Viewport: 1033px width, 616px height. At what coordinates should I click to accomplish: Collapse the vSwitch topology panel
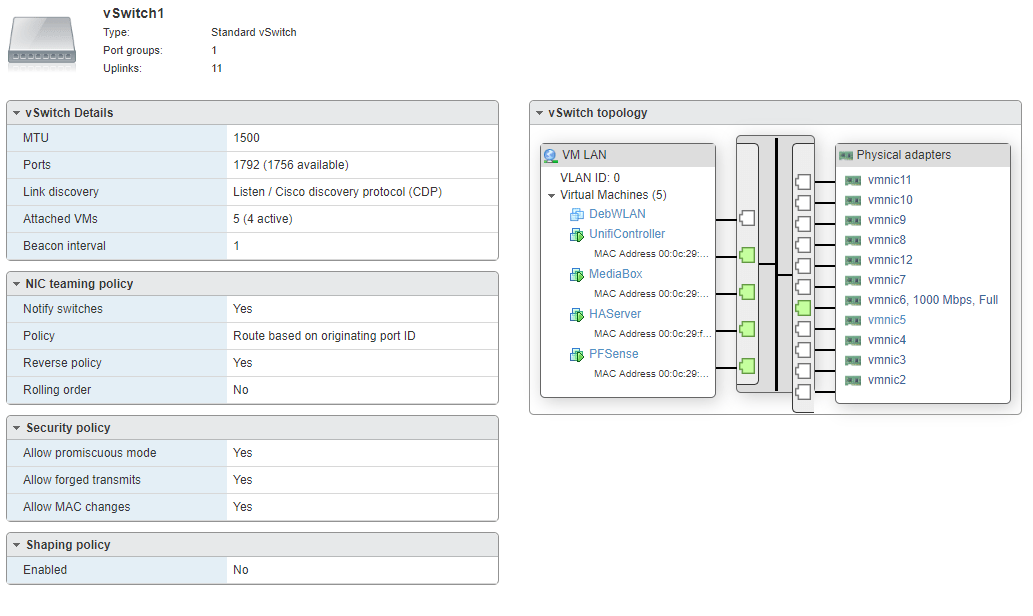tap(540, 112)
